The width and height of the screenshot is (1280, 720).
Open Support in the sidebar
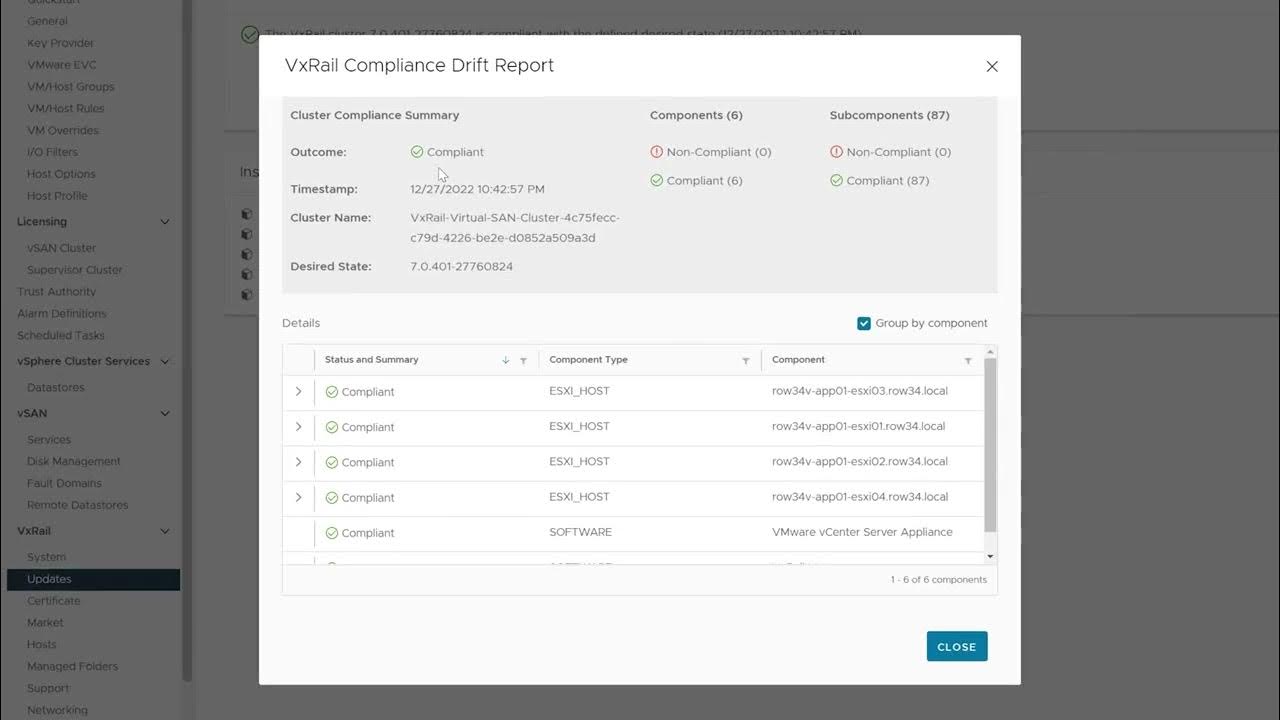coord(49,688)
